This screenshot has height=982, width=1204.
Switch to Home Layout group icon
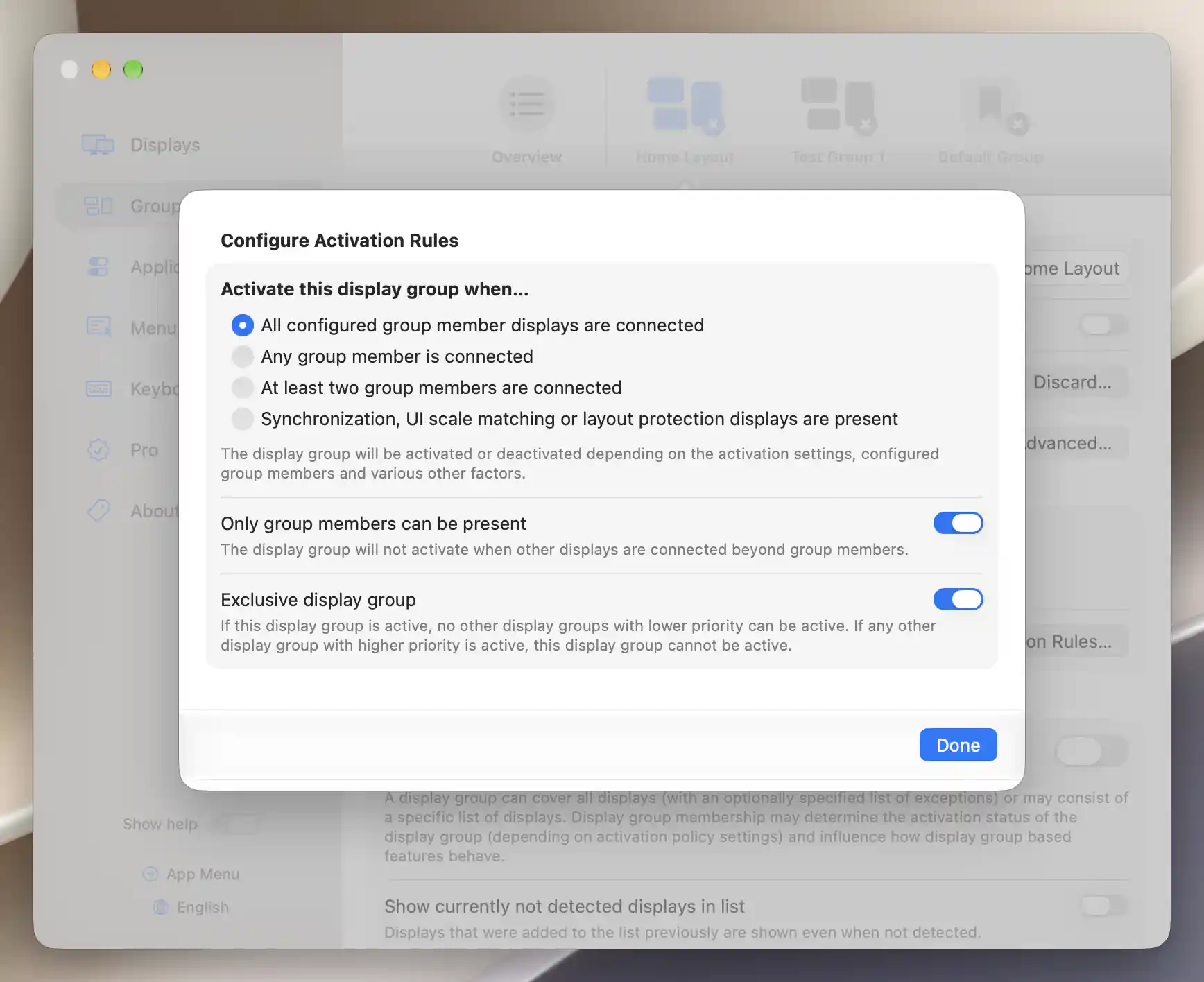coord(685,105)
